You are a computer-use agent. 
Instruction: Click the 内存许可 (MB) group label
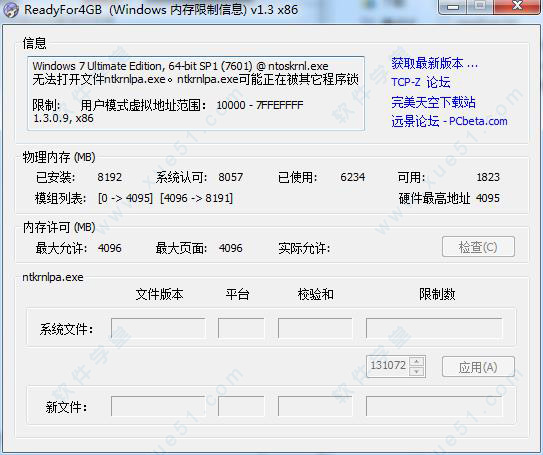(x=59, y=227)
